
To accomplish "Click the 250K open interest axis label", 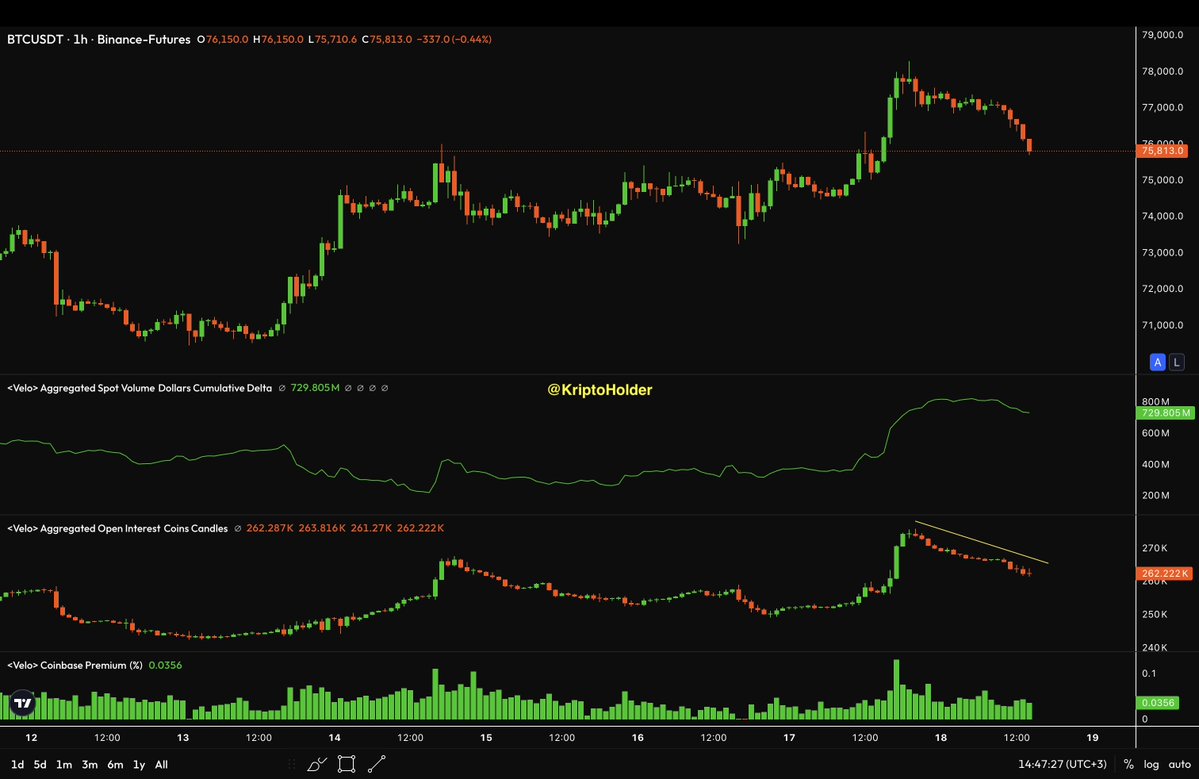I will (x=1155, y=614).
